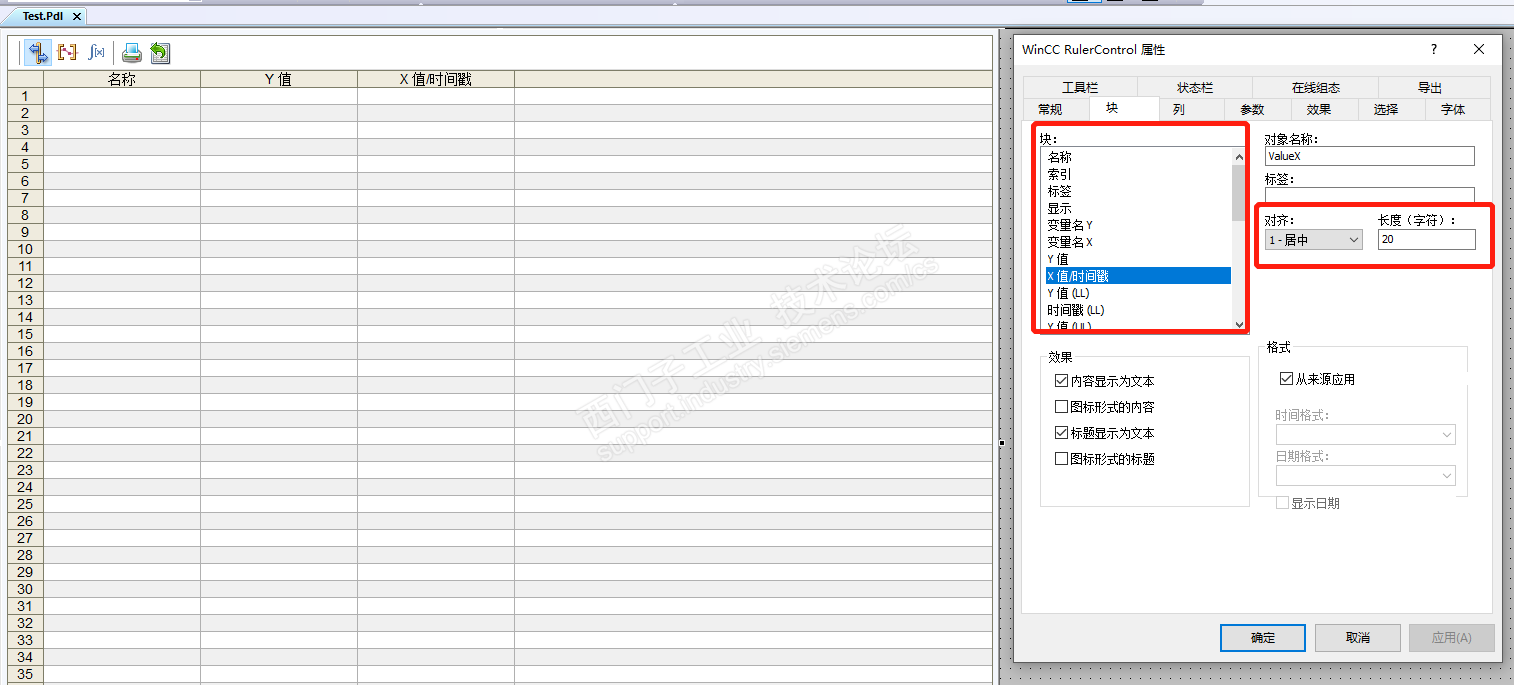Viewport: 1514px width, 685px height.
Task: Click the '名称' column header in the table
Action: (x=122, y=79)
